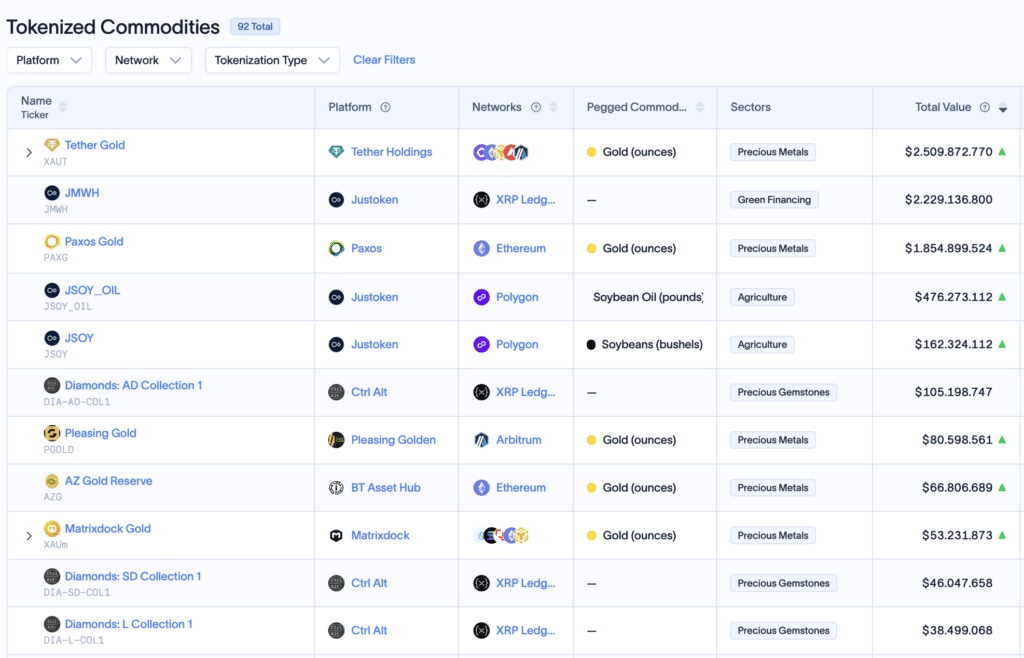
Task: Click the XRP Ledger icon in JMWH row
Action: tap(481, 200)
